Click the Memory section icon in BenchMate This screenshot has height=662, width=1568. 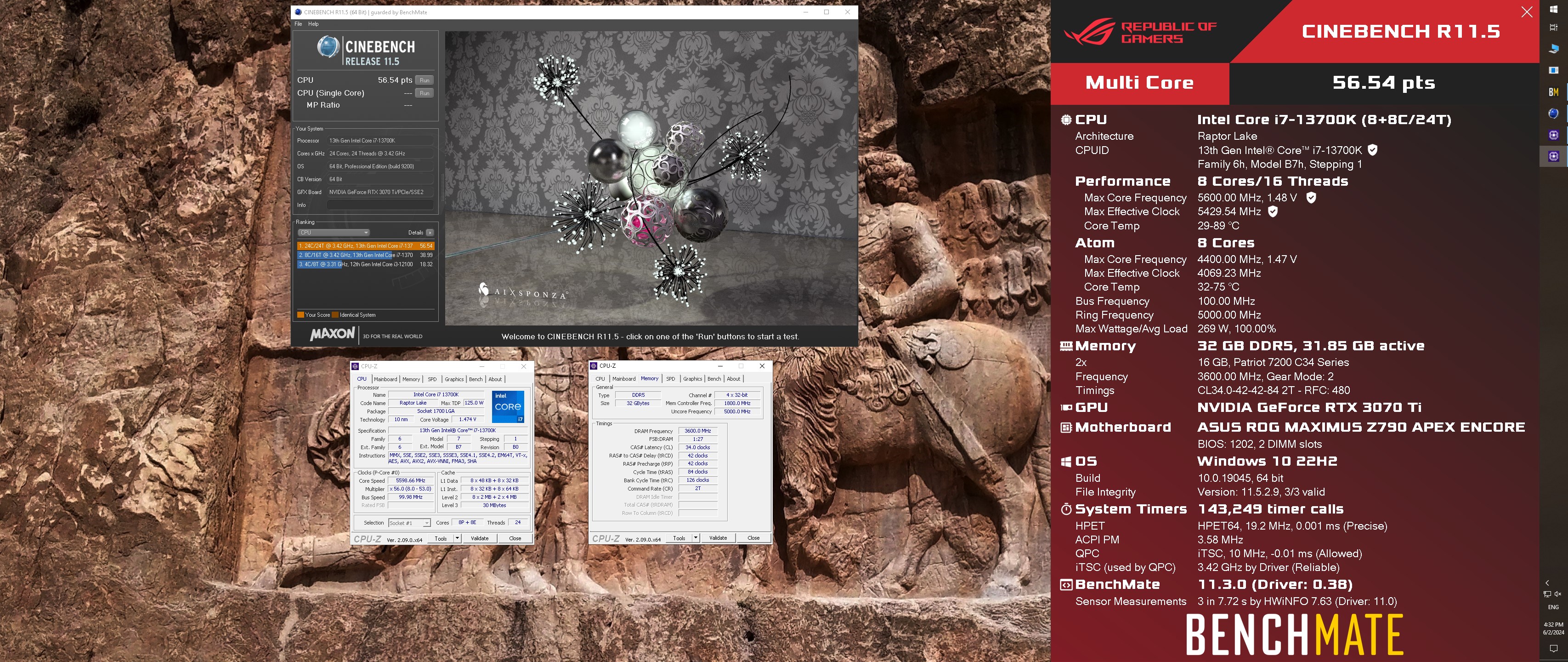click(x=1066, y=346)
